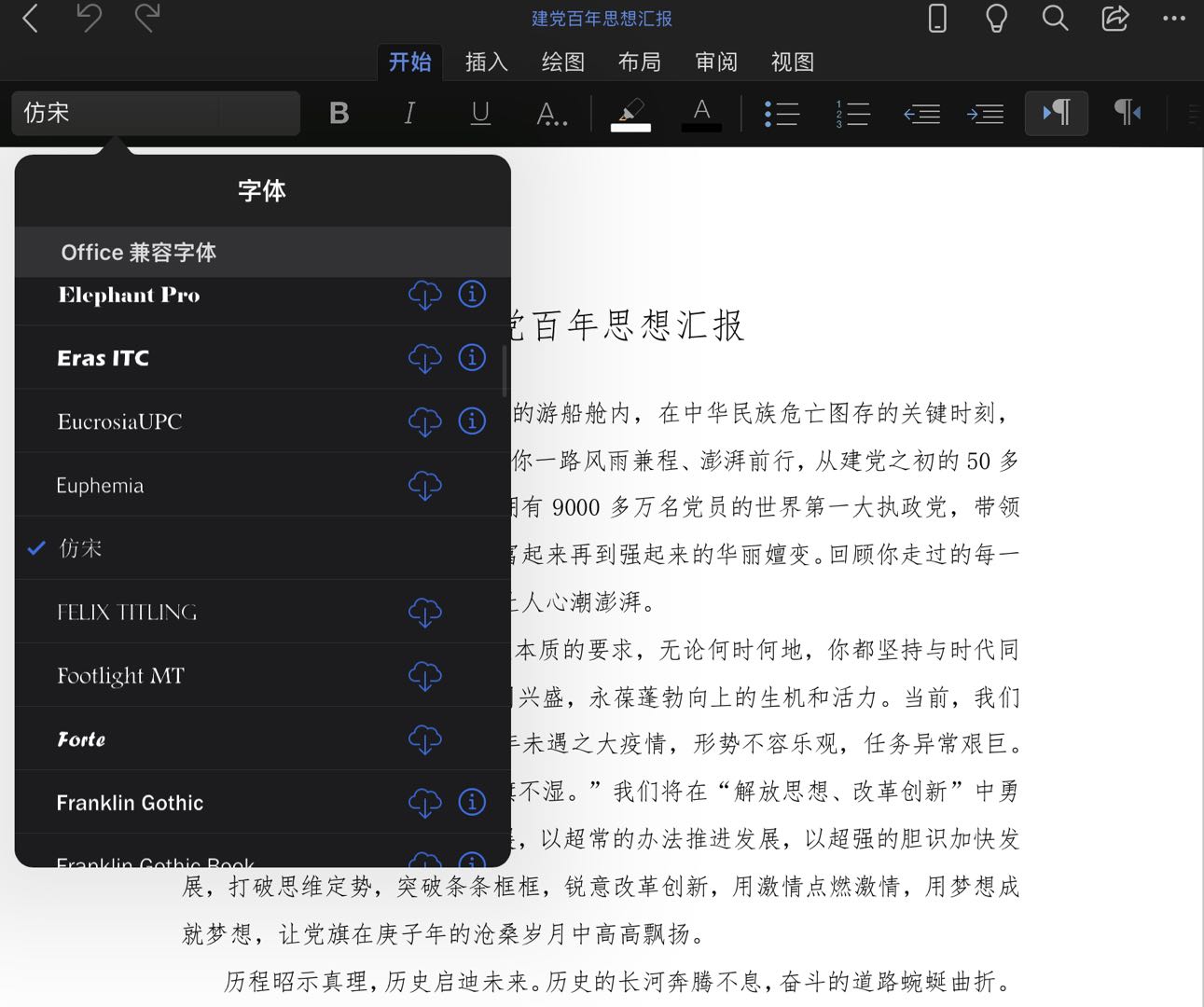
Task: Decrease the paragraph indent
Action: coord(921,114)
